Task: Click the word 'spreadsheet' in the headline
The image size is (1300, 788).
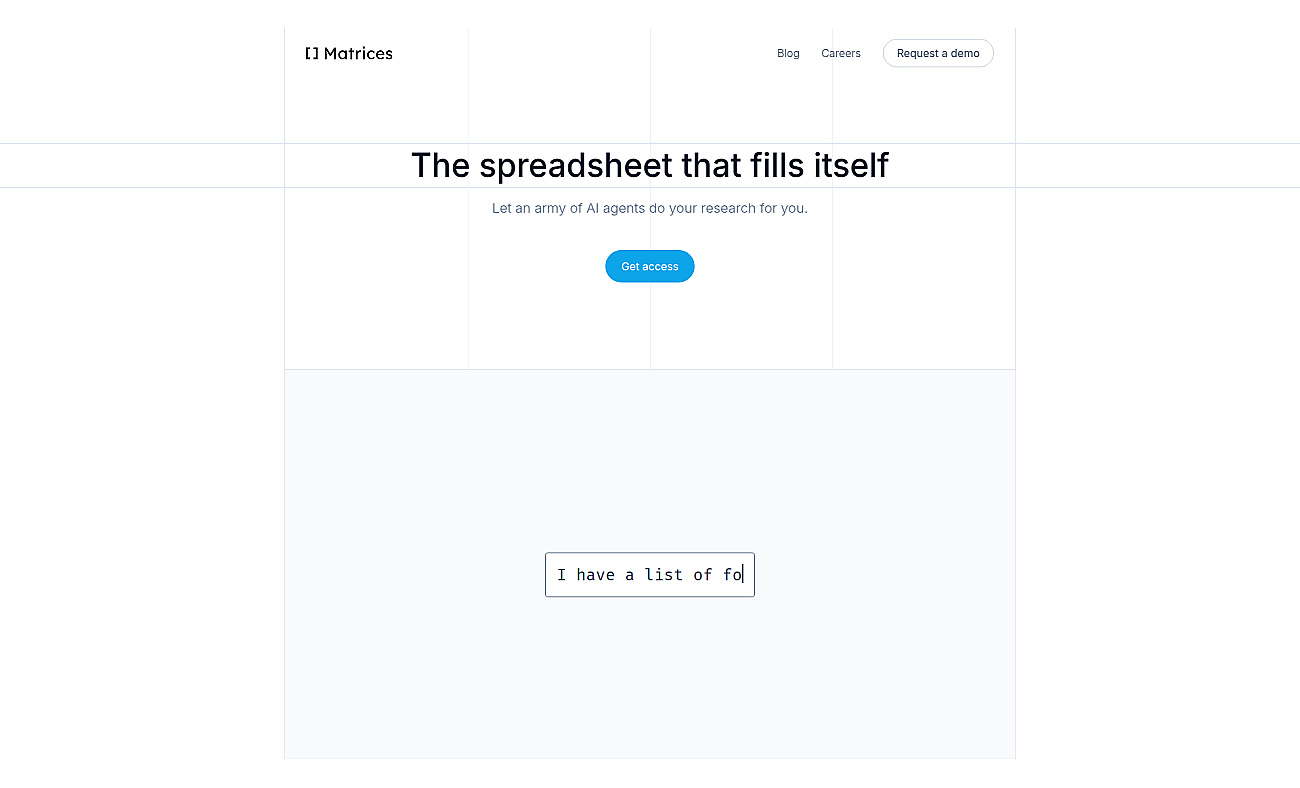Action: coord(577,165)
